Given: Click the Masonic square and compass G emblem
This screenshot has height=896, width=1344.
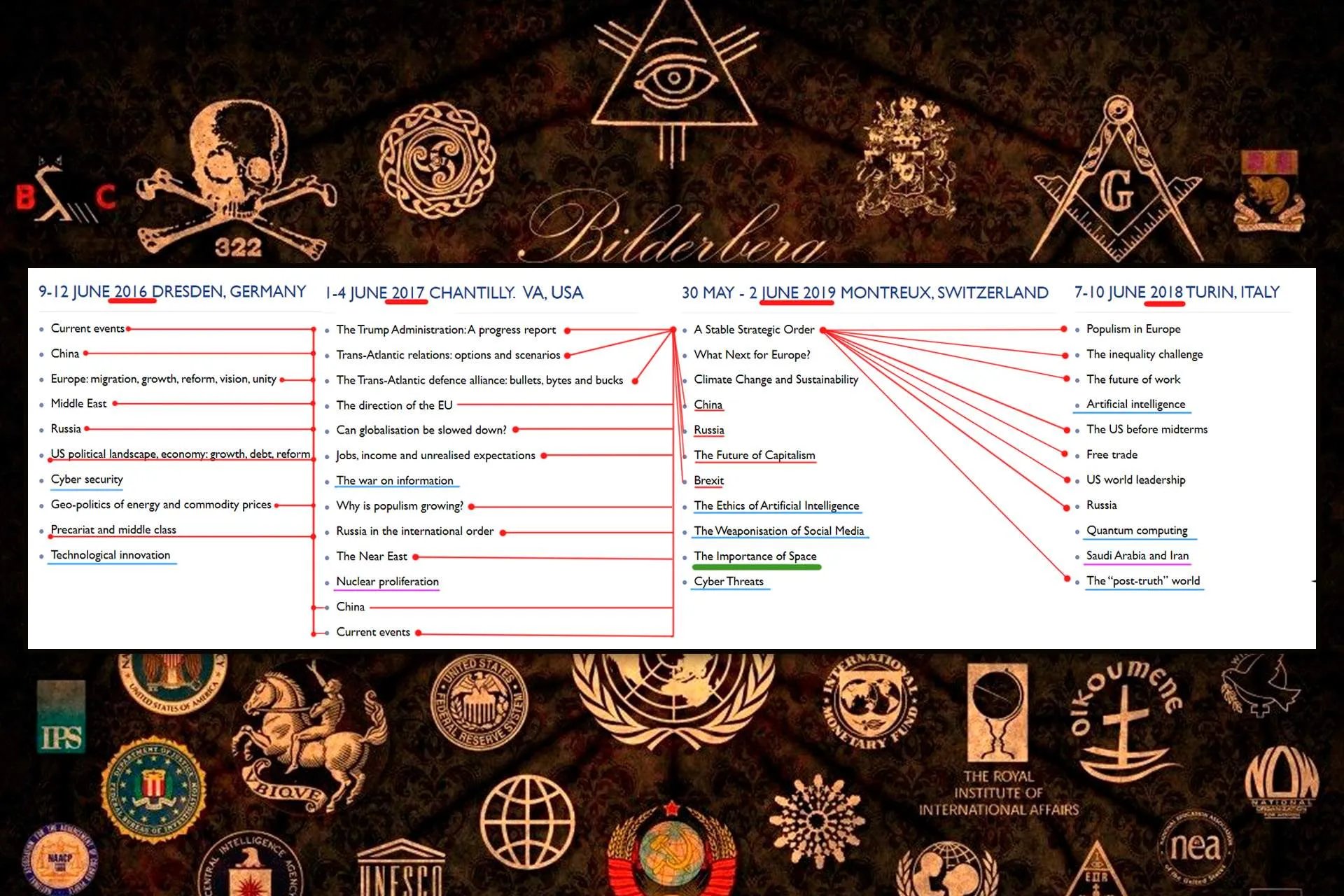Looking at the screenshot, I should point(1117,180).
